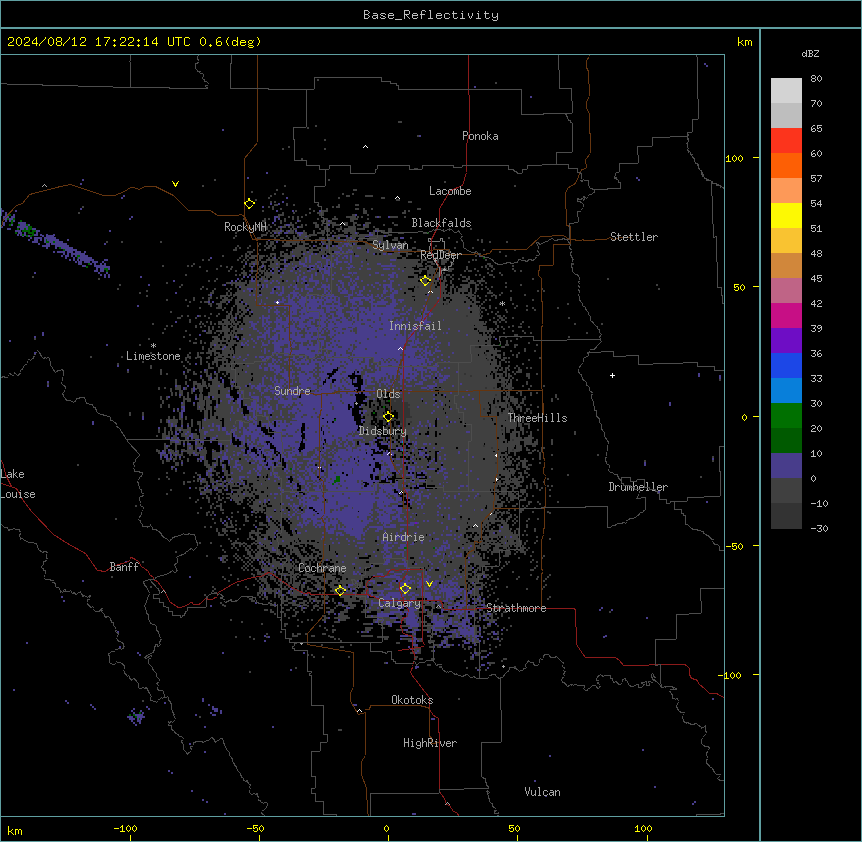Click the ThreeHills label
Viewport: 862px width, 842px height.
537,418
